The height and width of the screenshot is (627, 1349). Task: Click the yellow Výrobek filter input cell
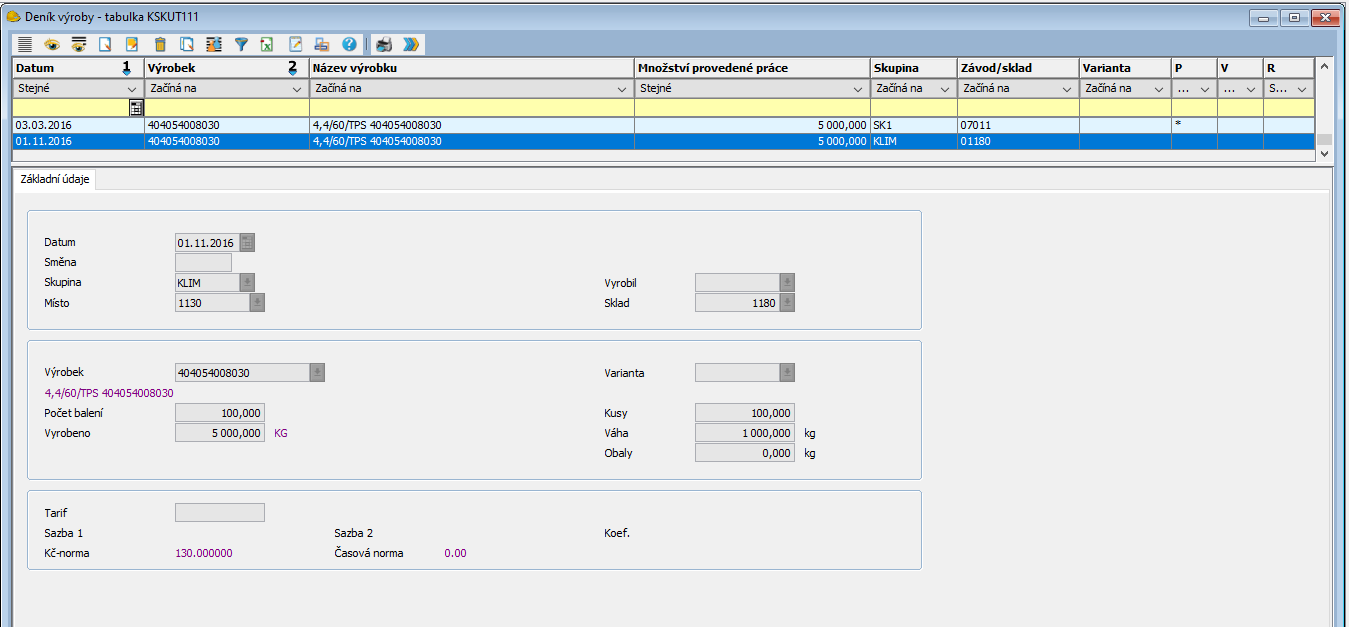[227, 107]
